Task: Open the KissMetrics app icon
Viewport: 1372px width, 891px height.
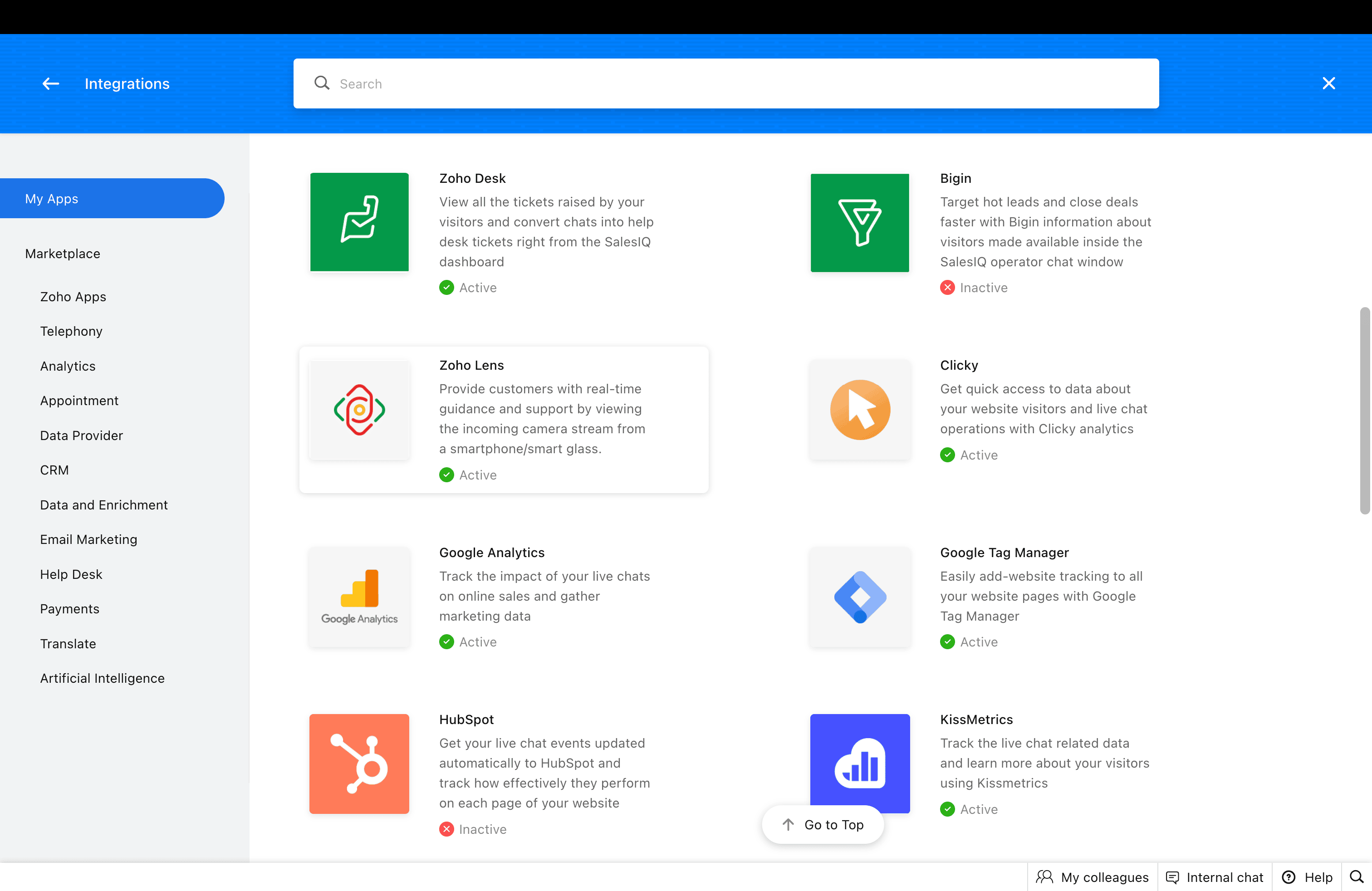Action: click(x=859, y=764)
